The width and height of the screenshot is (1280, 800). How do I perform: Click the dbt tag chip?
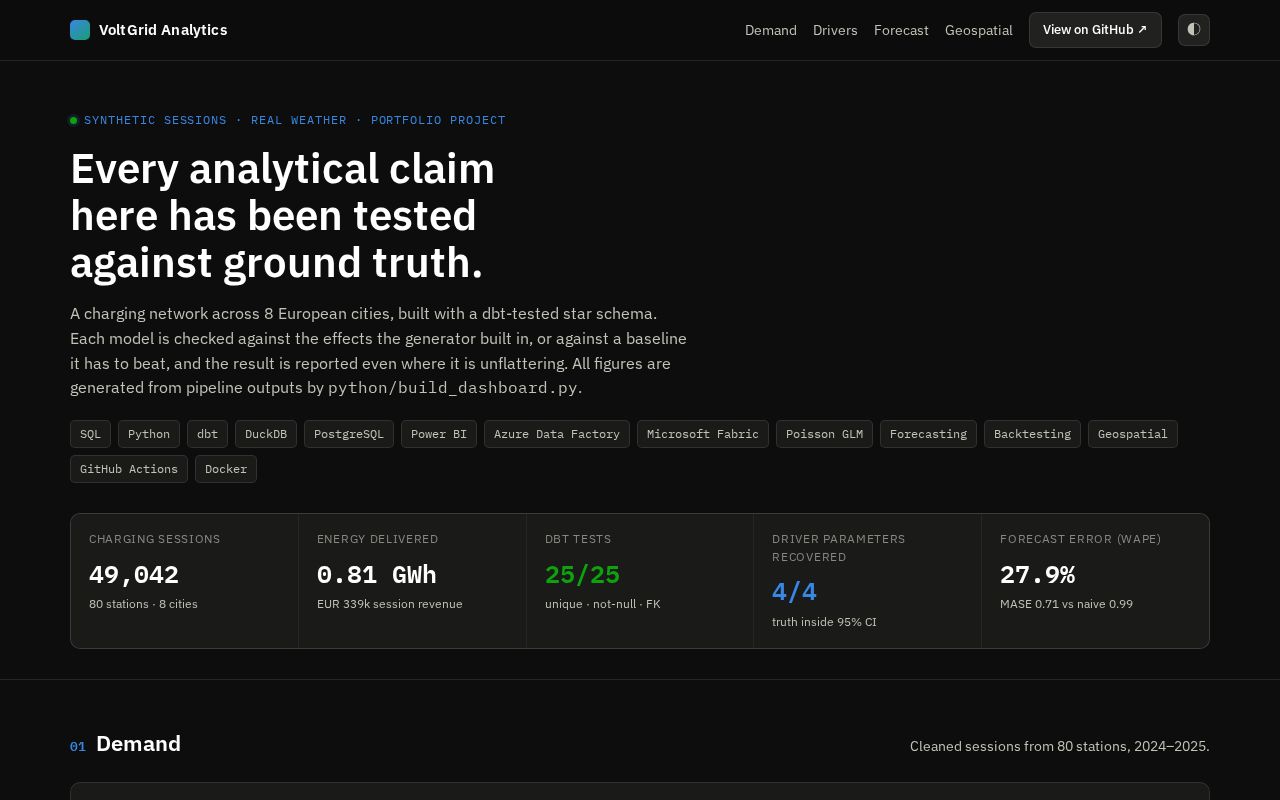tap(207, 434)
